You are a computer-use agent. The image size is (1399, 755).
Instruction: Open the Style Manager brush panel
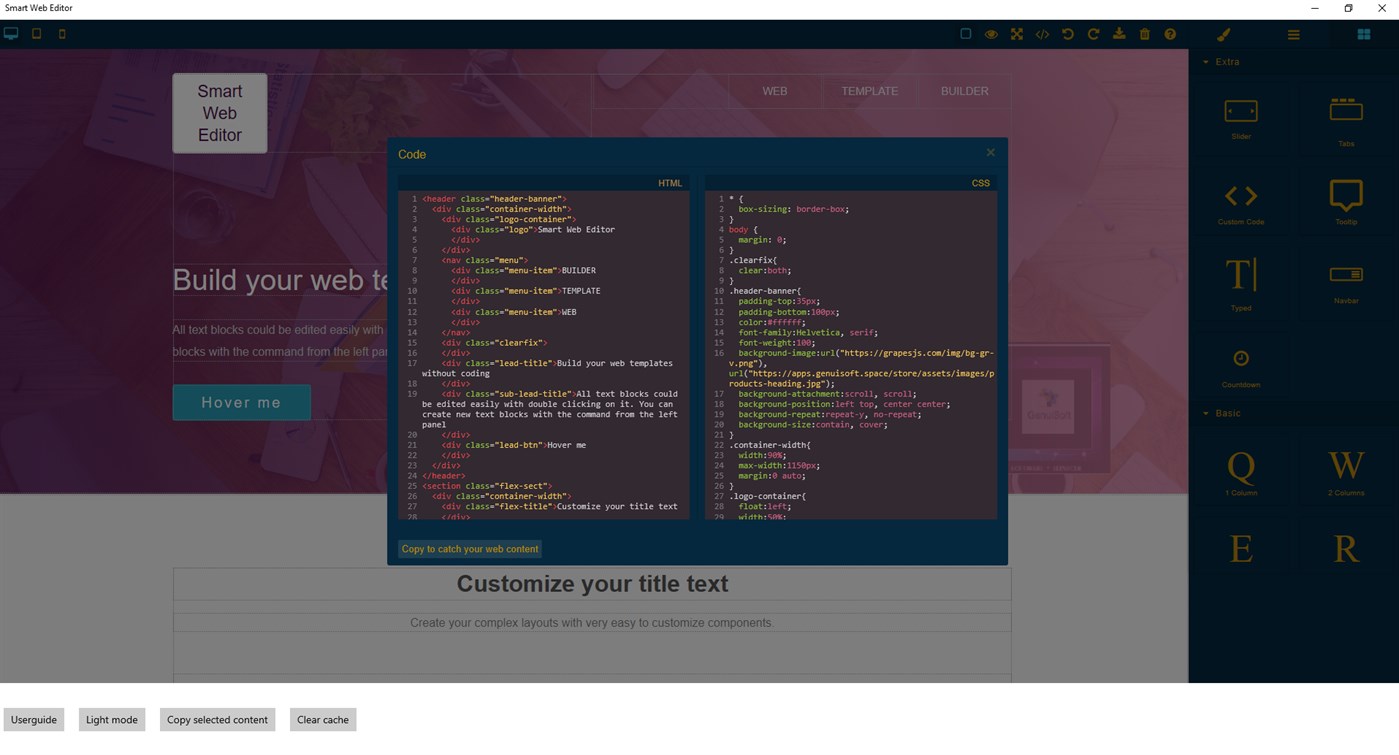(1223, 33)
